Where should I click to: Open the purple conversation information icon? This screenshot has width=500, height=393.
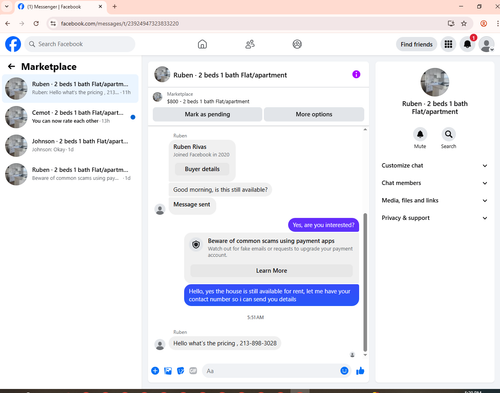[356, 74]
